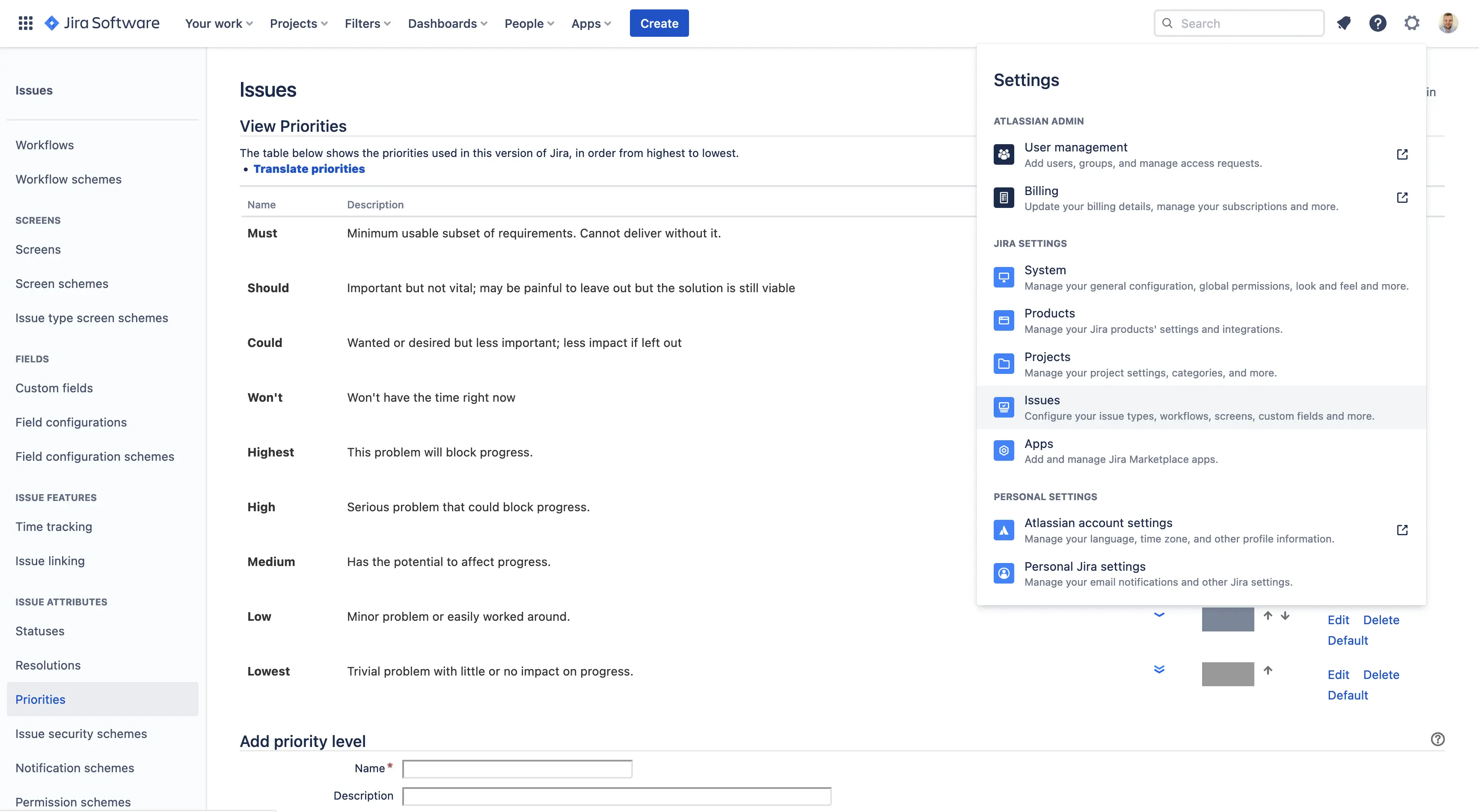Open the help question mark icon
The height and width of the screenshot is (812, 1479).
pyautogui.click(x=1378, y=23)
